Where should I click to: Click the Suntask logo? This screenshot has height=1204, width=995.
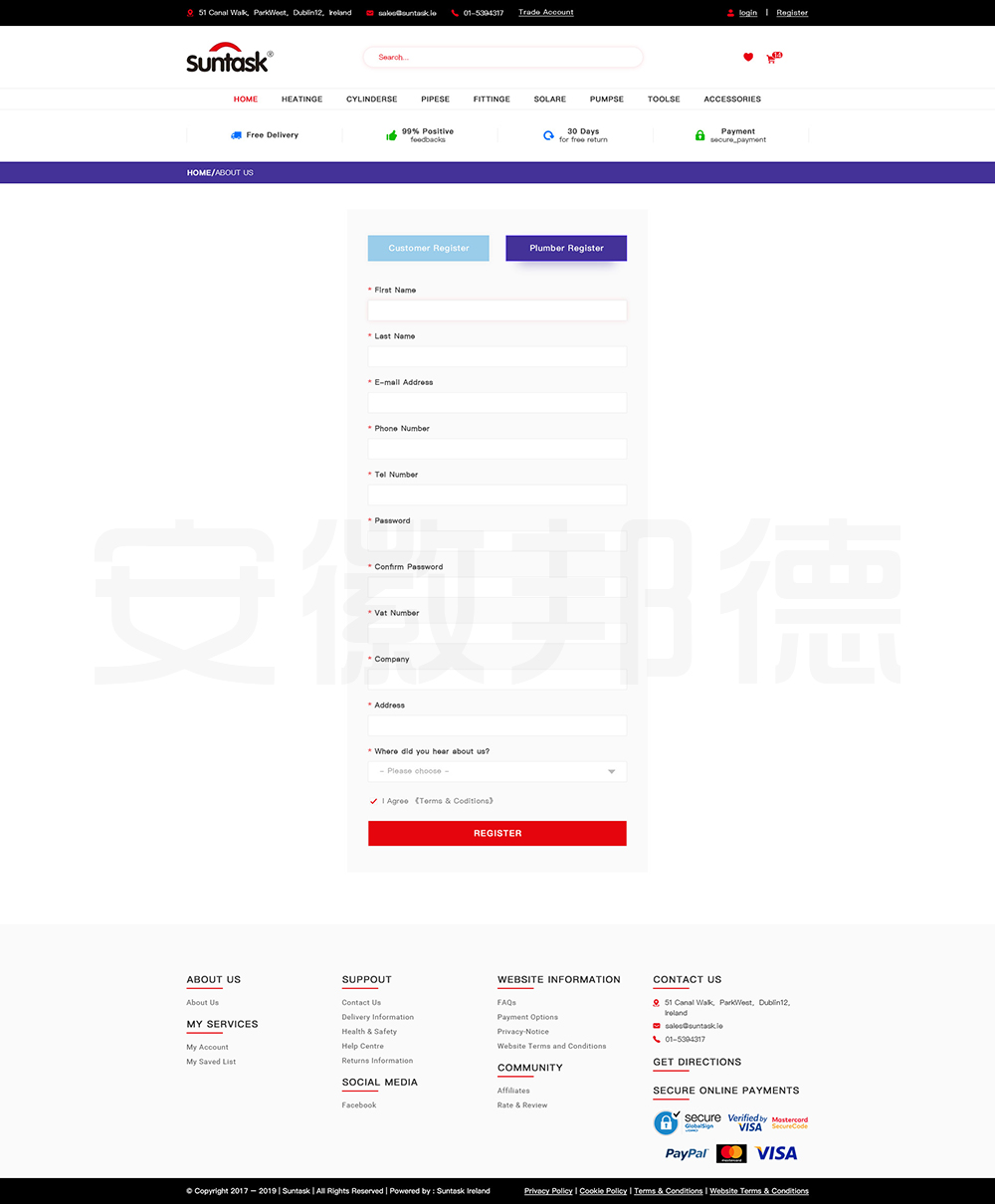[x=228, y=59]
